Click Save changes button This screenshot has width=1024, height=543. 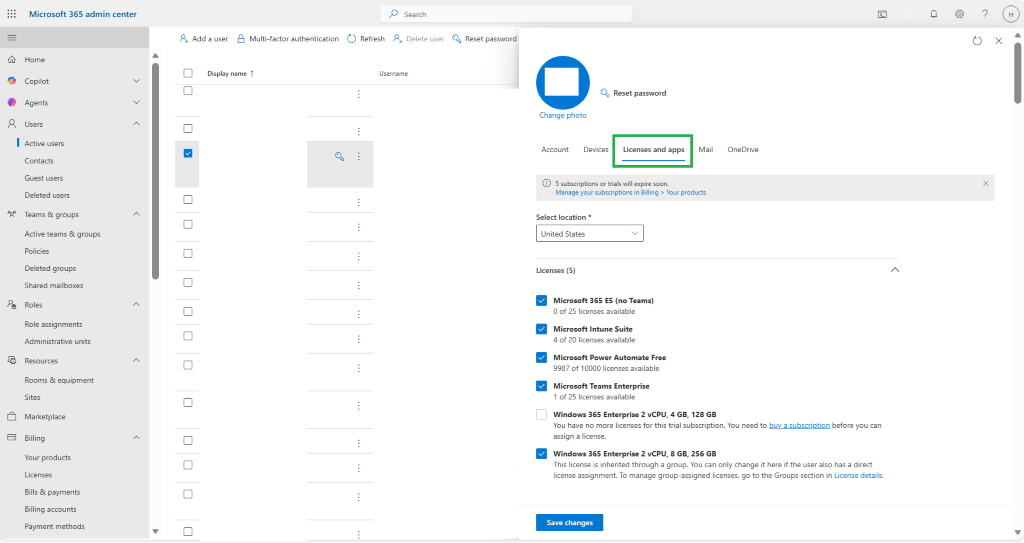coord(569,523)
